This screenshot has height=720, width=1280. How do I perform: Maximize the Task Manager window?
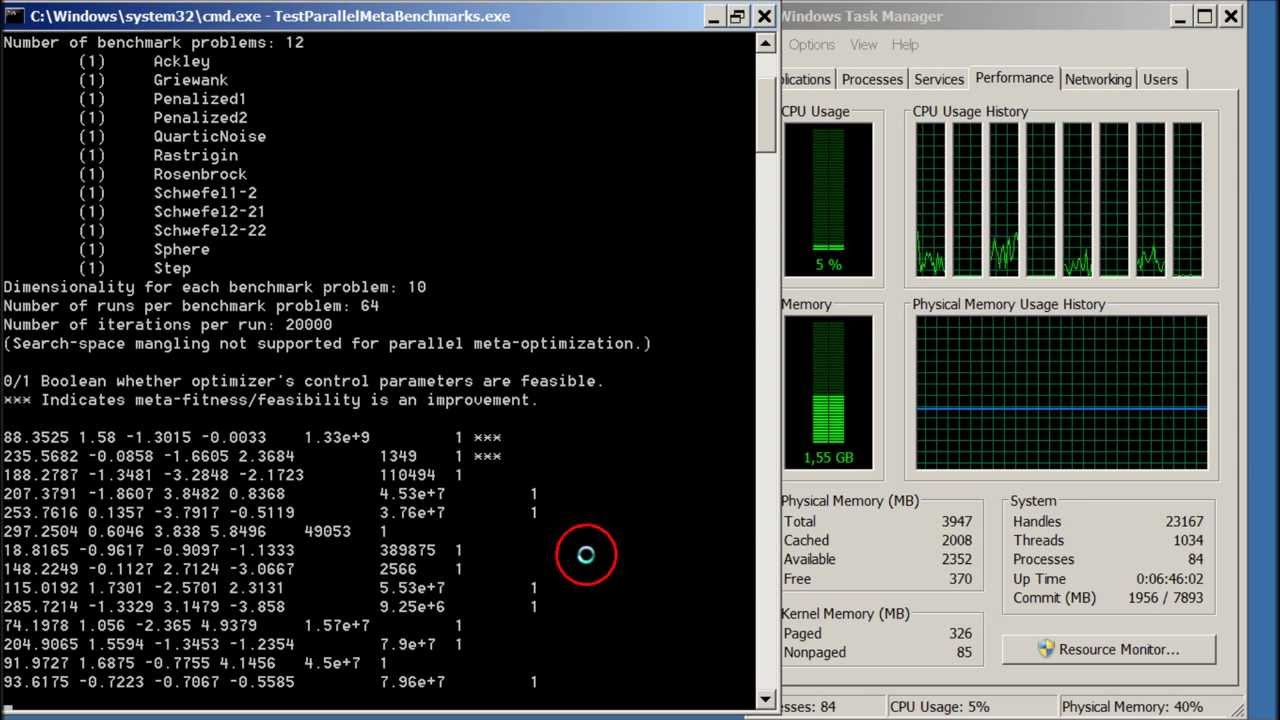1205,16
